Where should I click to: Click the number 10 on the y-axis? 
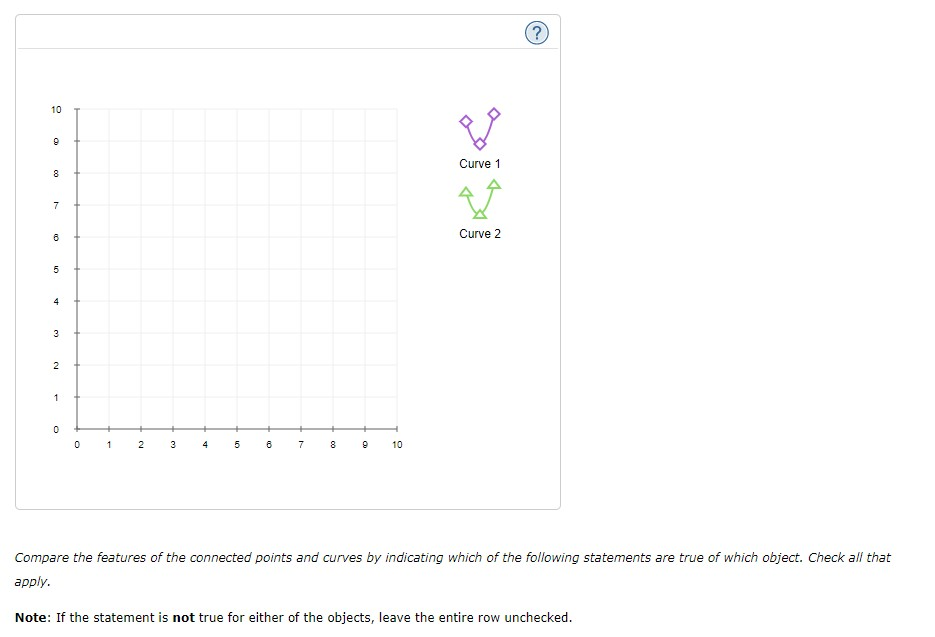[55, 110]
